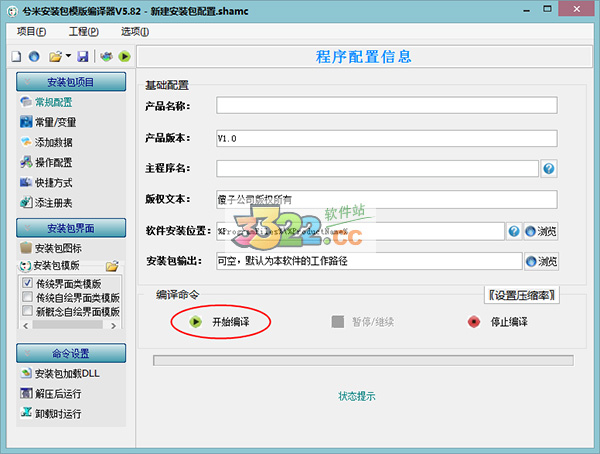The width and height of the screenshot is (600, 454).
Task: Click the 操作配置 sidebar icon
Action: coord(26,162)
